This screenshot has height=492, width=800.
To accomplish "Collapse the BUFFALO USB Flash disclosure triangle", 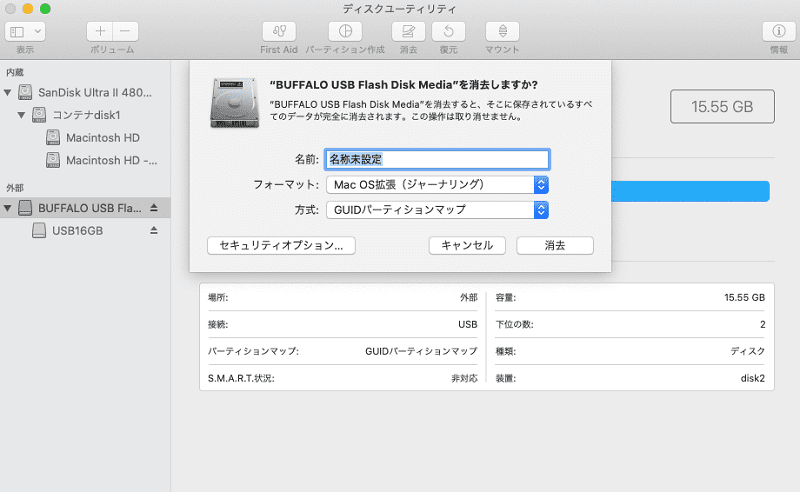I will click(x=8, y=208).
